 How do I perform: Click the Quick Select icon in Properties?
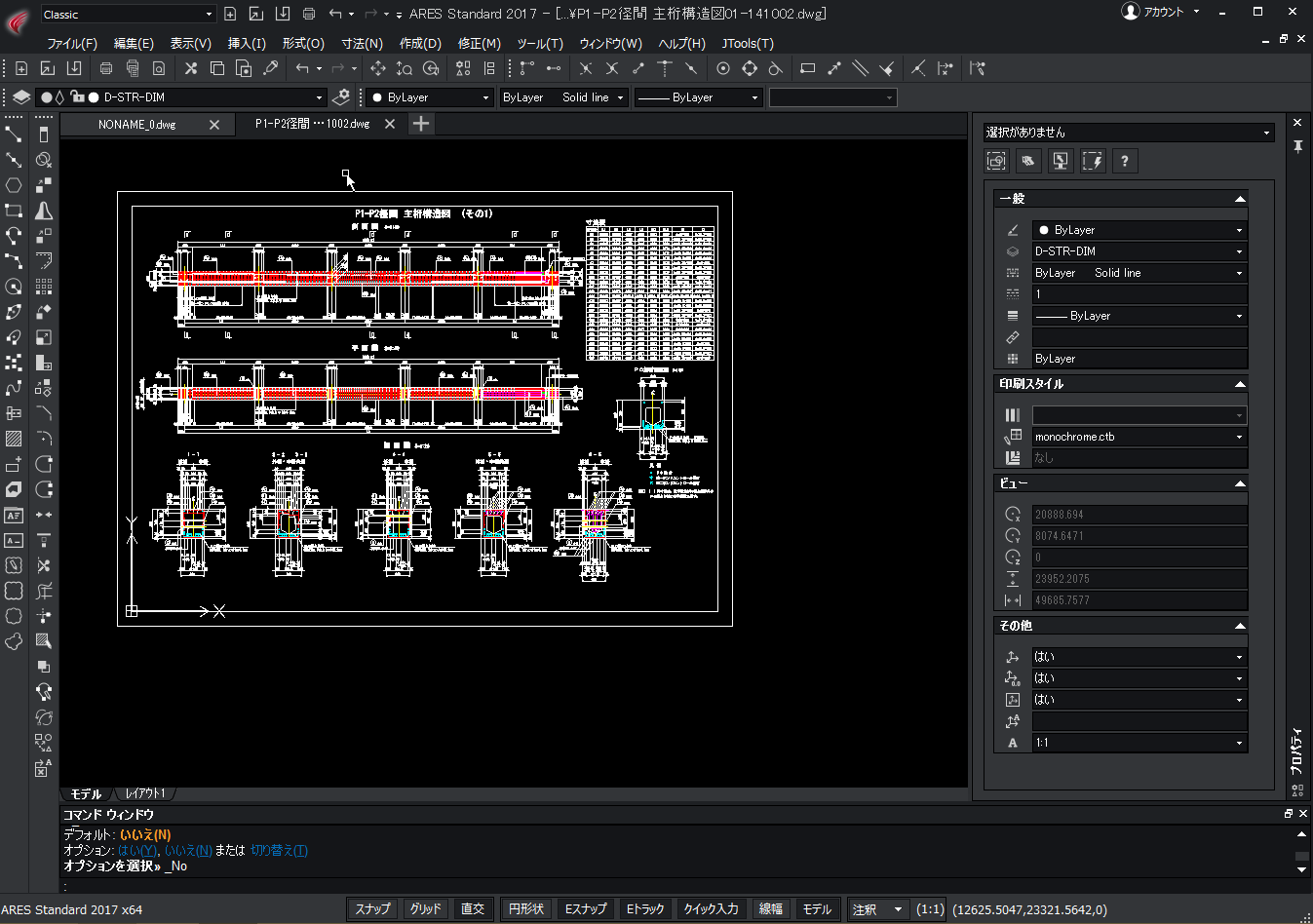click(x=1093, y=162)
